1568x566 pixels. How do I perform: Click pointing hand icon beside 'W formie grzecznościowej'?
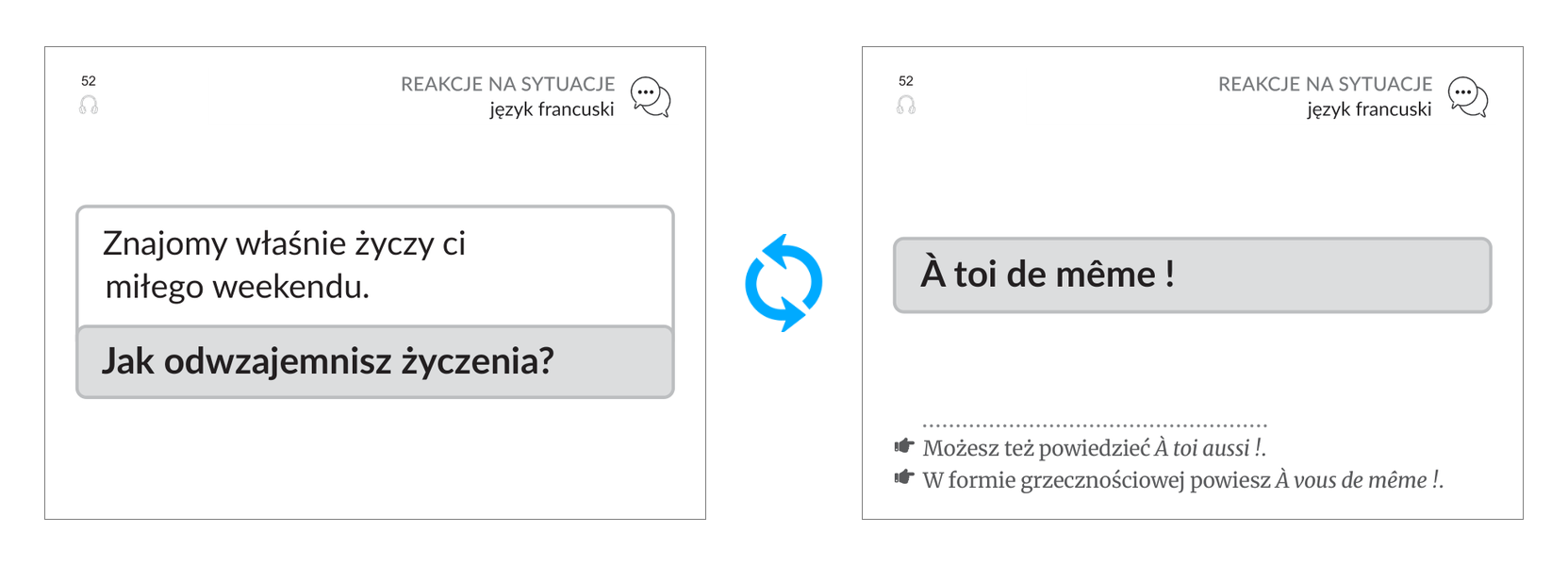(904, 477)
